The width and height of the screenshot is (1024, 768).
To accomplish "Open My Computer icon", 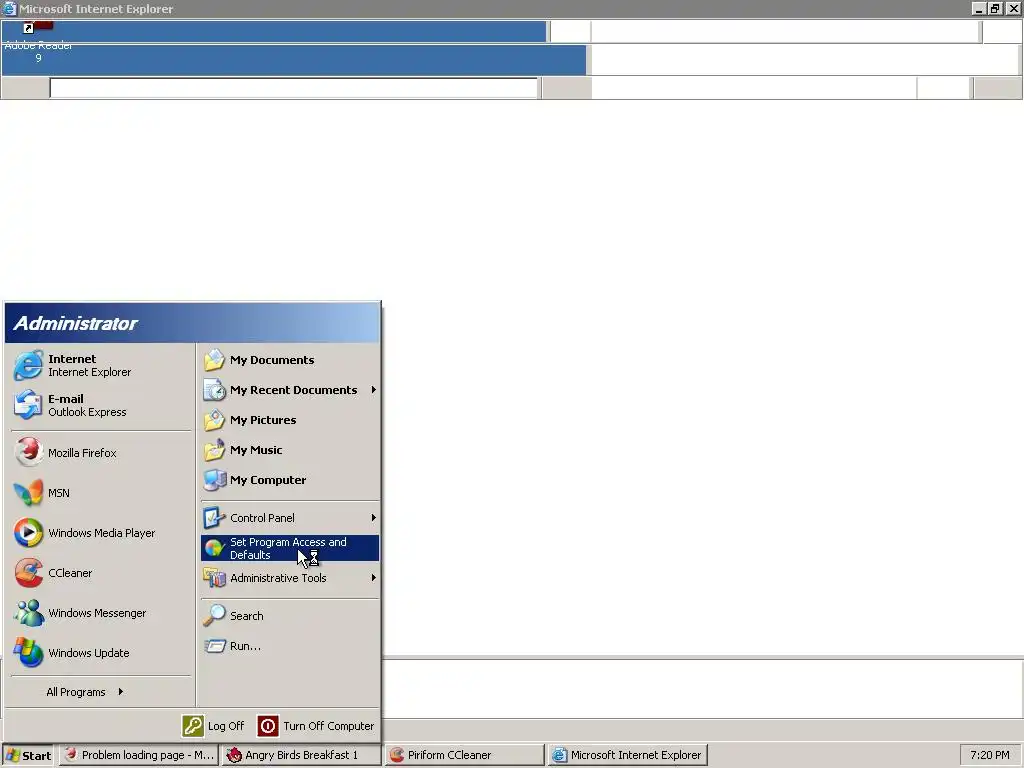I will [214, 480].
